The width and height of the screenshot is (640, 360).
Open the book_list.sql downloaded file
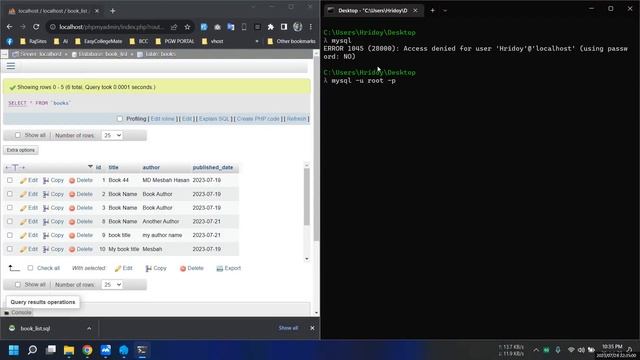(x=35, y=328)
